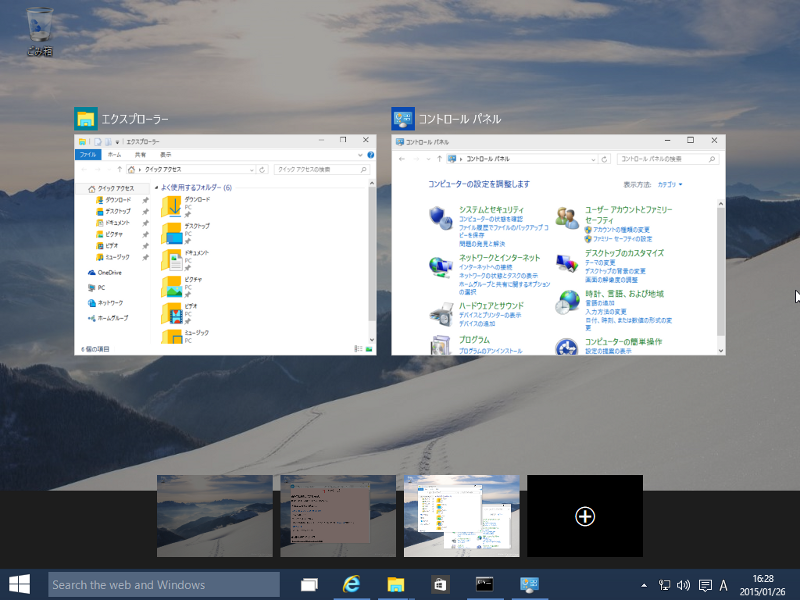Select デスクトップ in the Explorer sidebar
The image size is (800, 600).
click(x=118, y=211)
